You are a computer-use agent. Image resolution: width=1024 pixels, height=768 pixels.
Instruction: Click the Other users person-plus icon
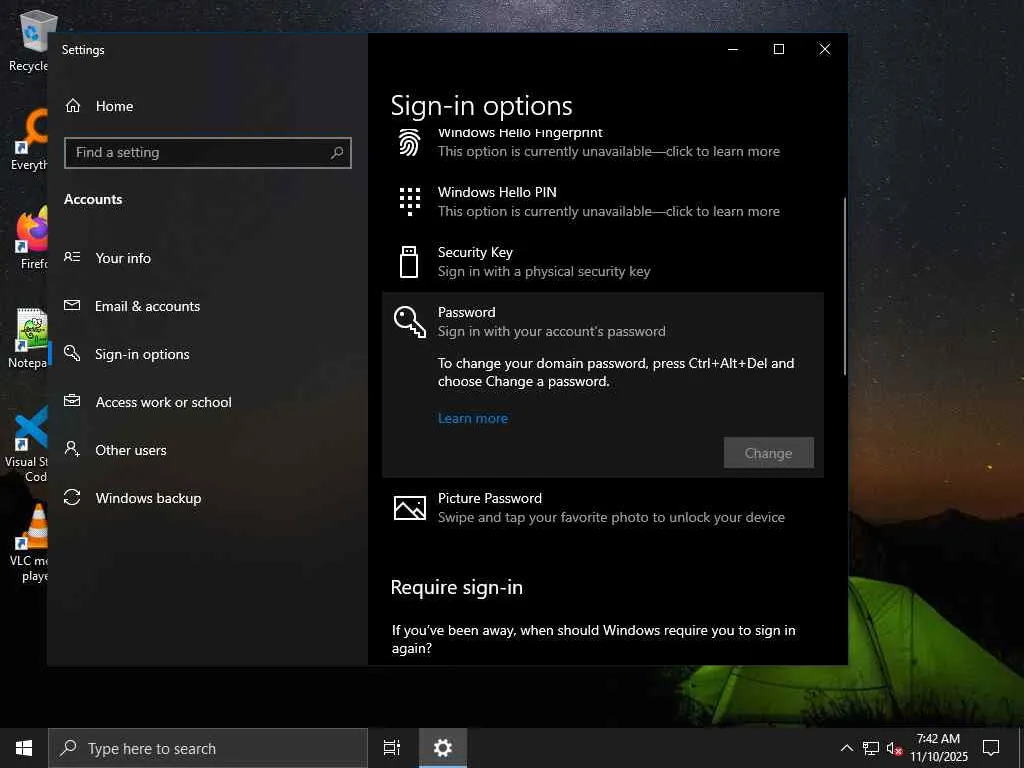72,449
